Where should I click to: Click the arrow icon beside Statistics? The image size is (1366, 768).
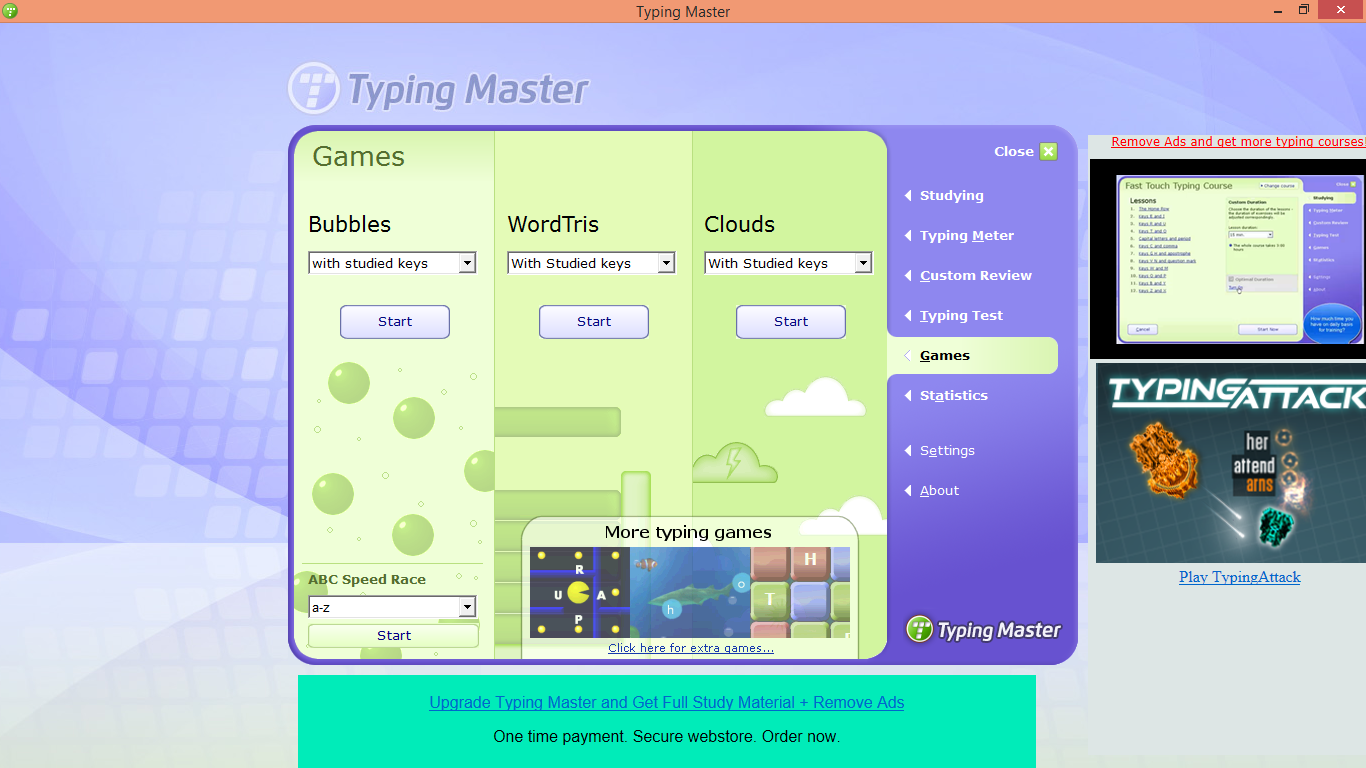(908, 396)
